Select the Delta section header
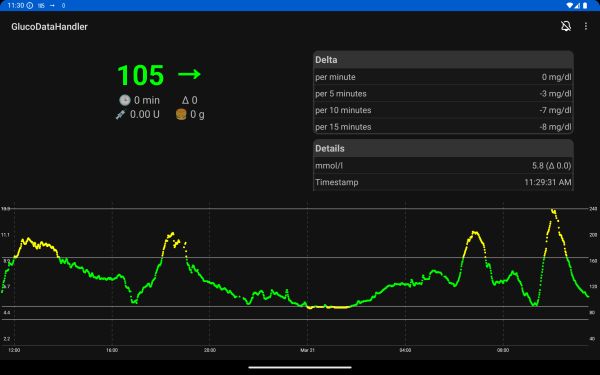The width and height of the screenshot is (600, 375). (x=443, y=60)
